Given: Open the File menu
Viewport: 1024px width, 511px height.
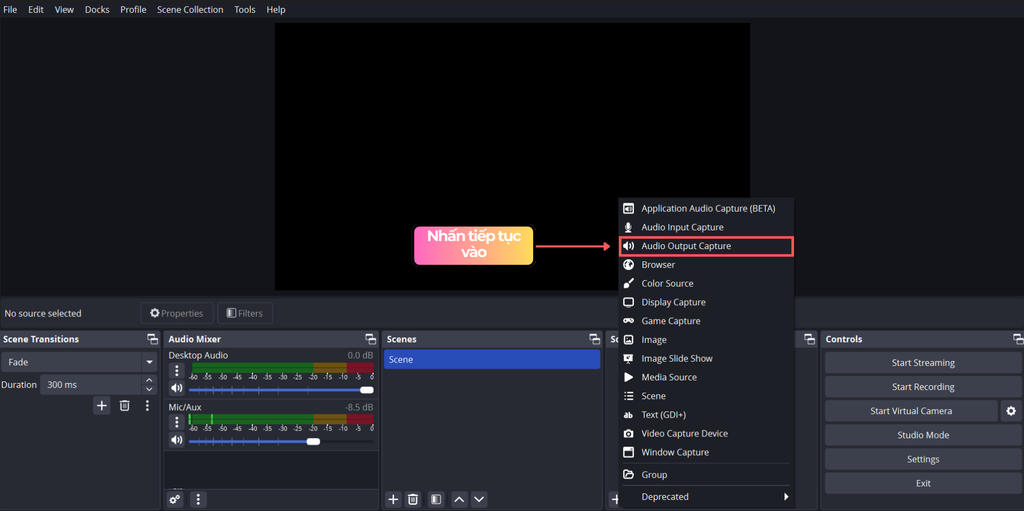Looking at the screenshot, I should click(x=10, y=9).
